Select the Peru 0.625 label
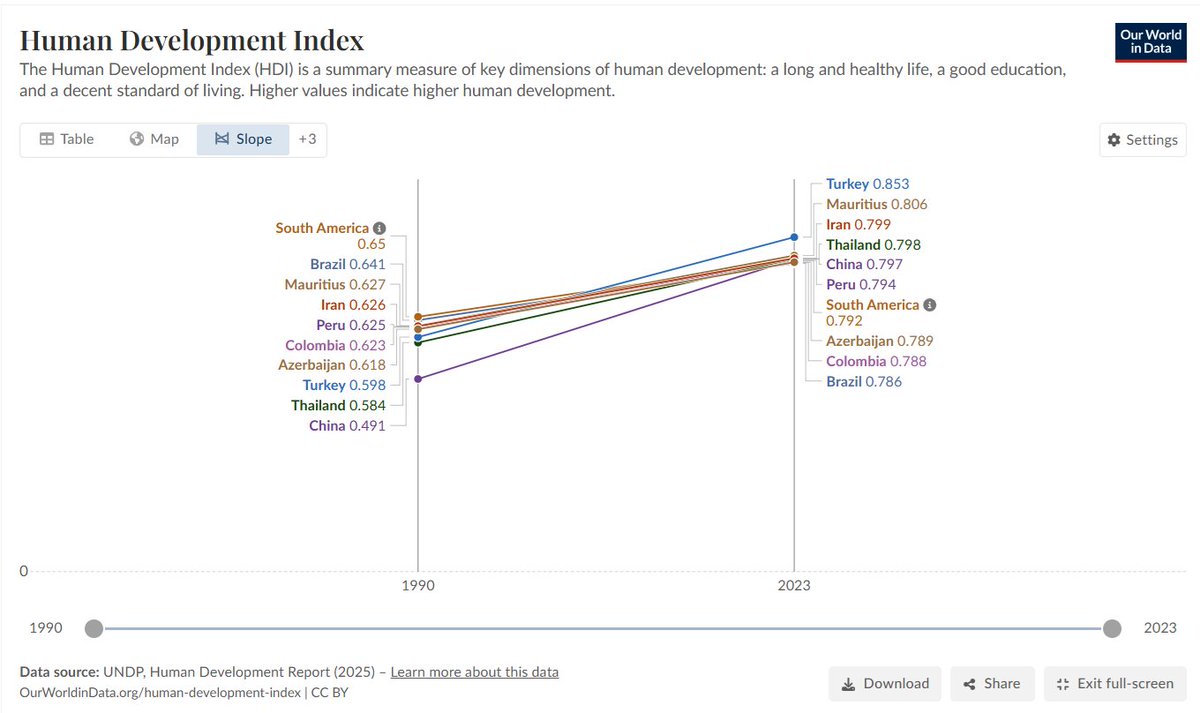Image resolution: width=1200 pixels, height=713 pixels. click(x=351, y=325)
